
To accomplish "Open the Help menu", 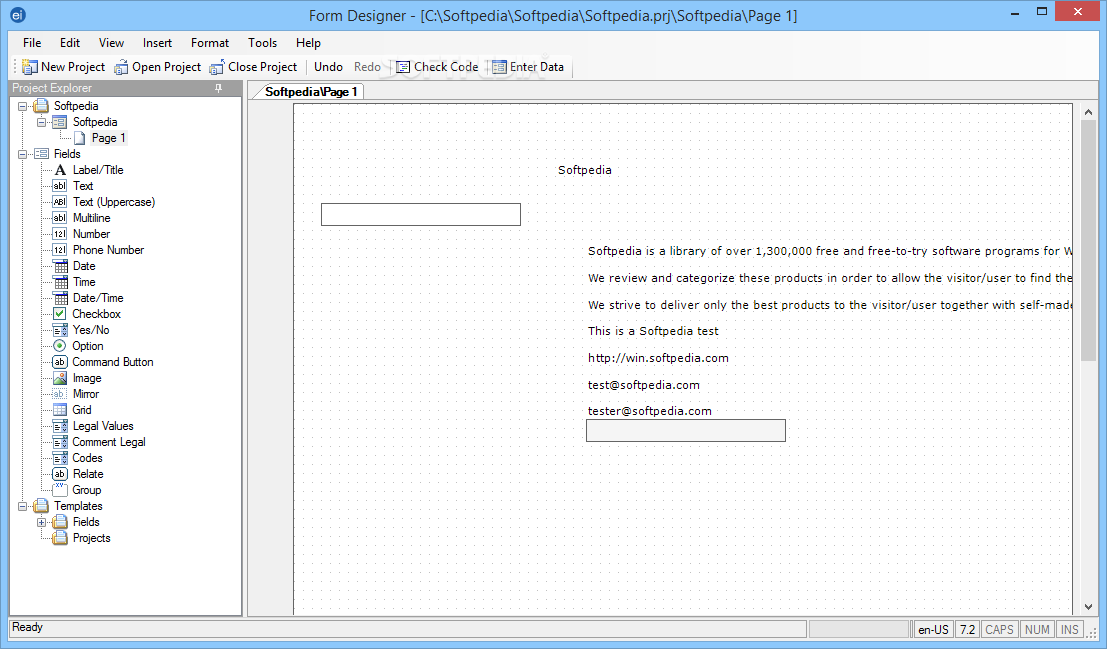I will 308,43.
